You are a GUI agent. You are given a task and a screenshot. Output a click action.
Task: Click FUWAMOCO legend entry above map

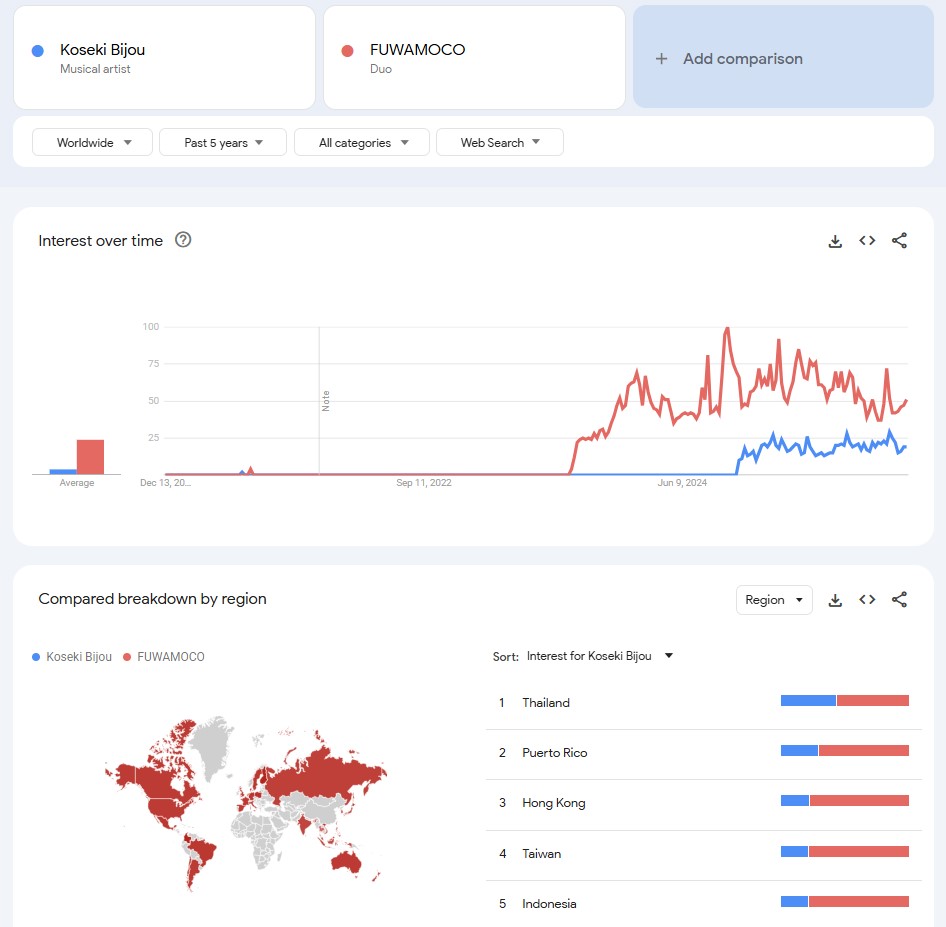163,657
